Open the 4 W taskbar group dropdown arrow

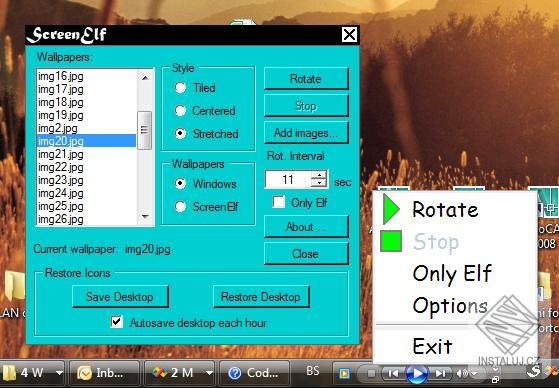pyautogui.click(x=59, y=373)
